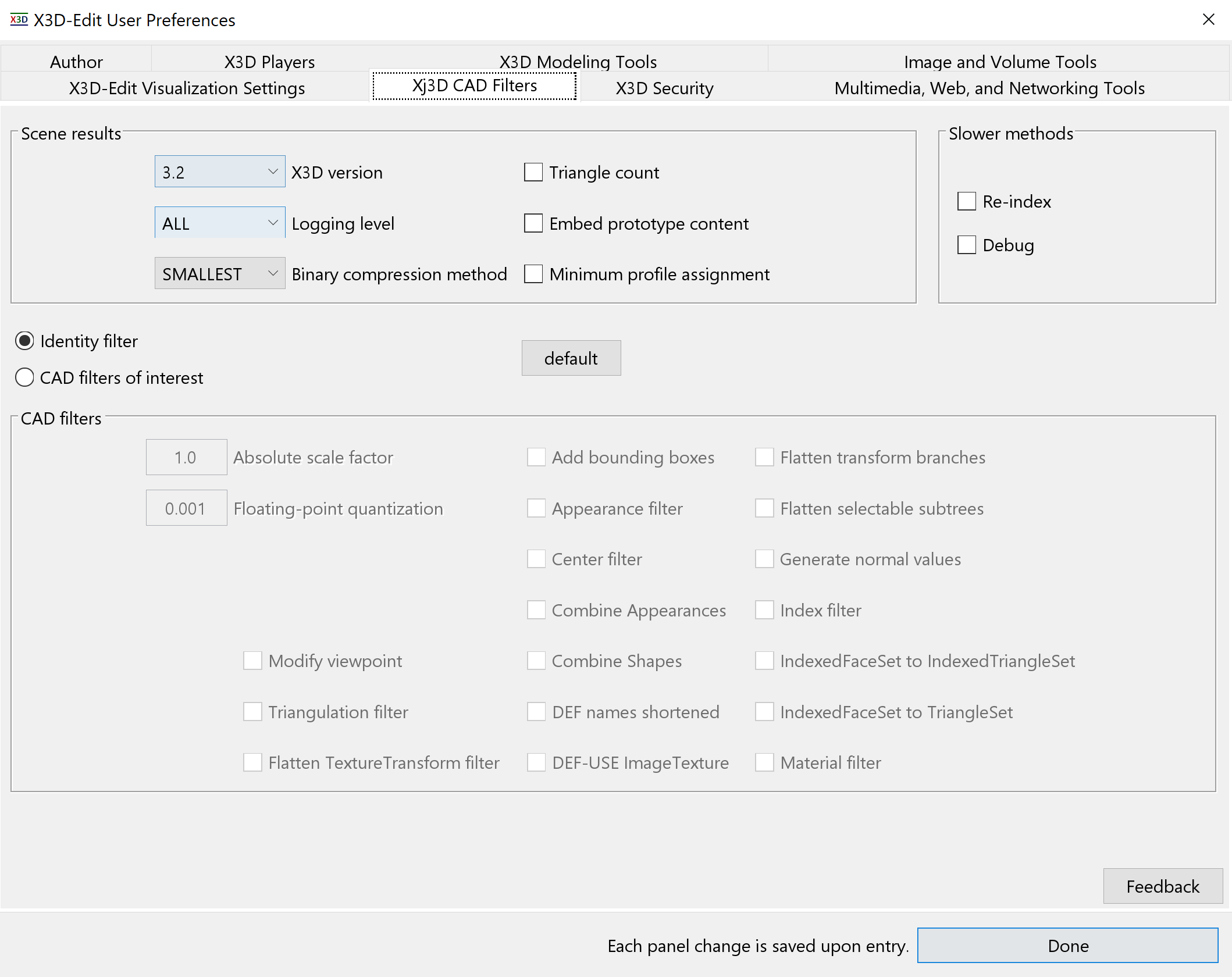
Task: Click the Feedback button
Action: [1162, 886]
